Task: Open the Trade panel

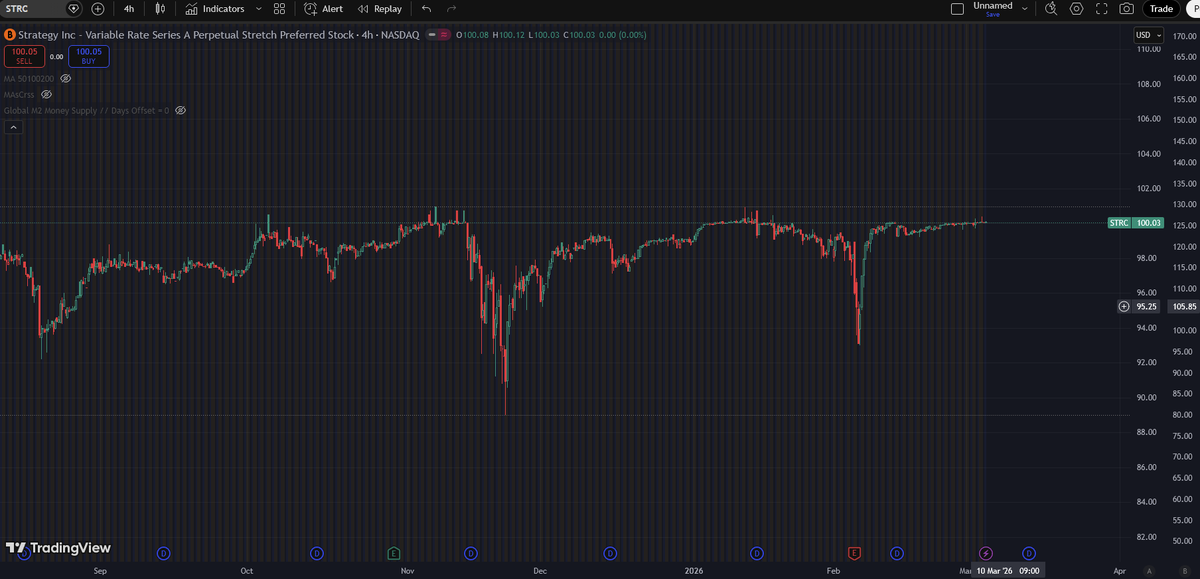Action: 1161,9
